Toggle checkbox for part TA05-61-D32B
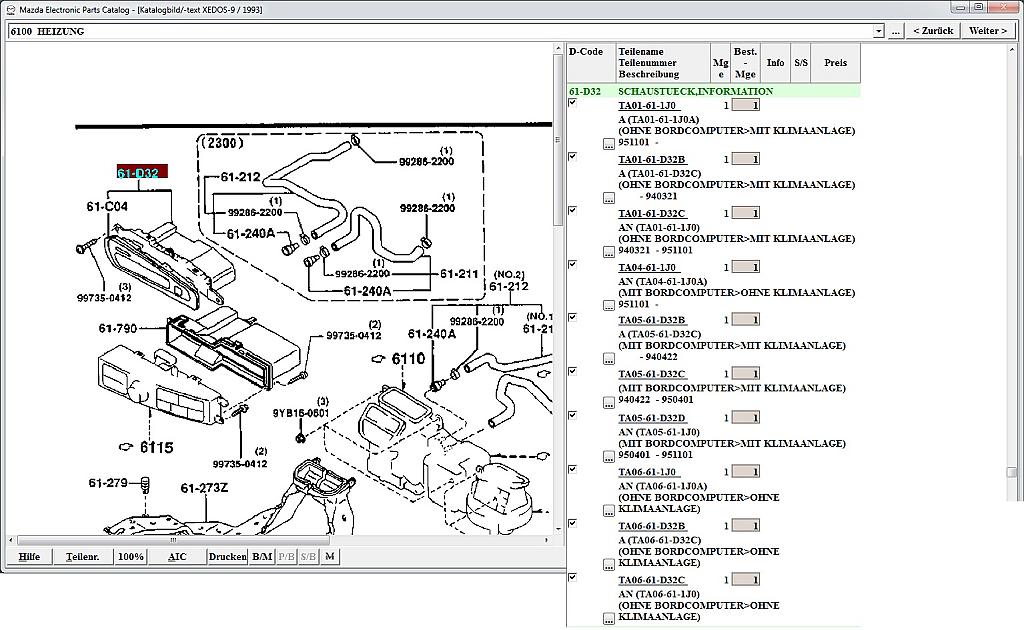The image size is (1024, 630). tap(573, 318)
